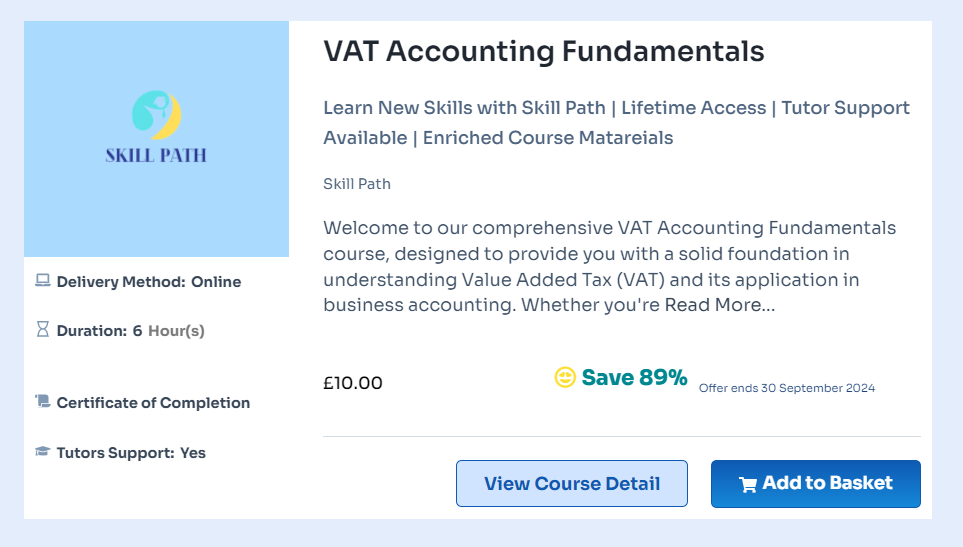Click the Save 89% discount label
Viewport: 963px width, 547px height.
(x=634, y=378)
